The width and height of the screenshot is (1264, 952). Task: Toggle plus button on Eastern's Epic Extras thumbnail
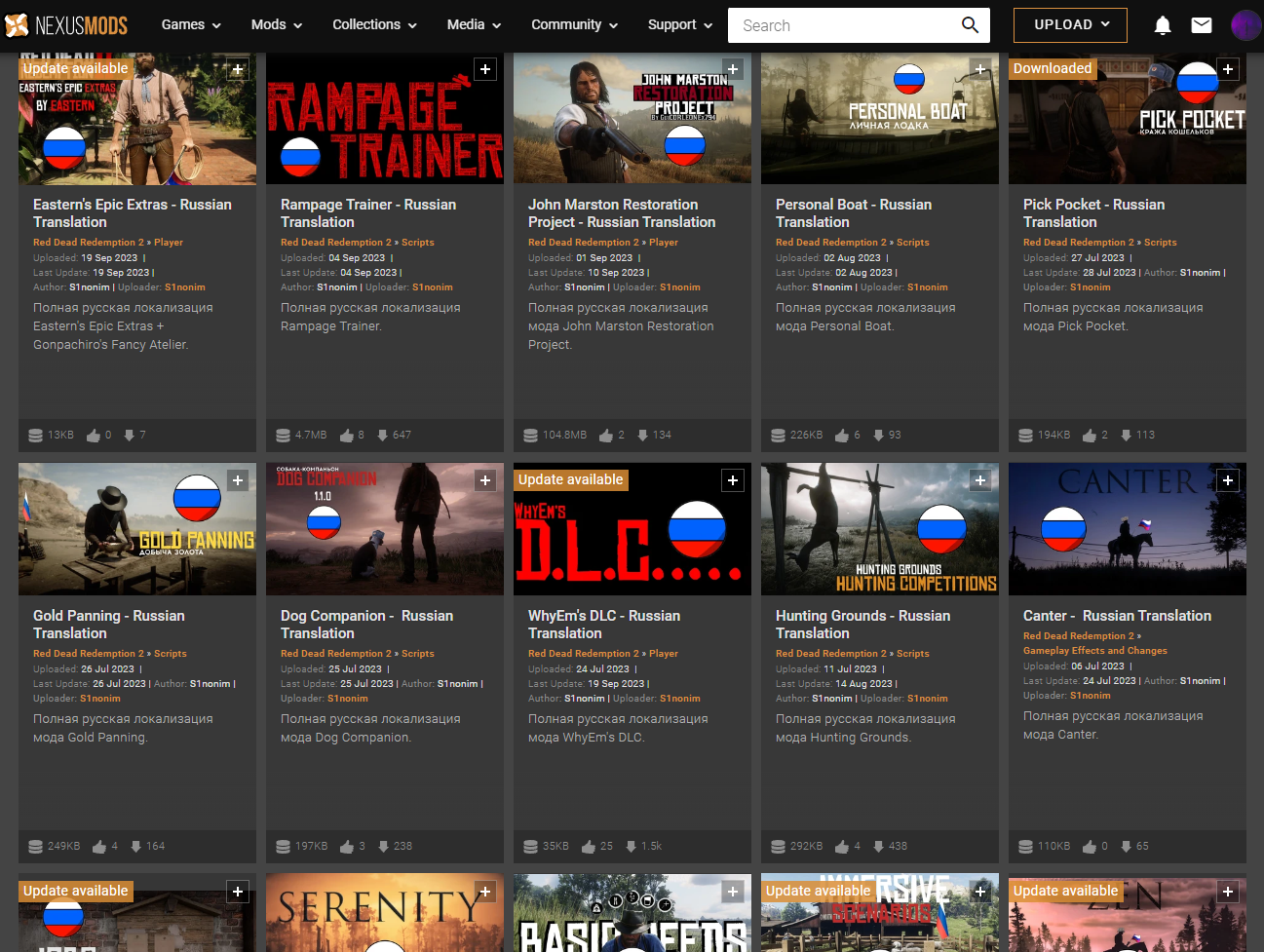[x=238, y=69]
